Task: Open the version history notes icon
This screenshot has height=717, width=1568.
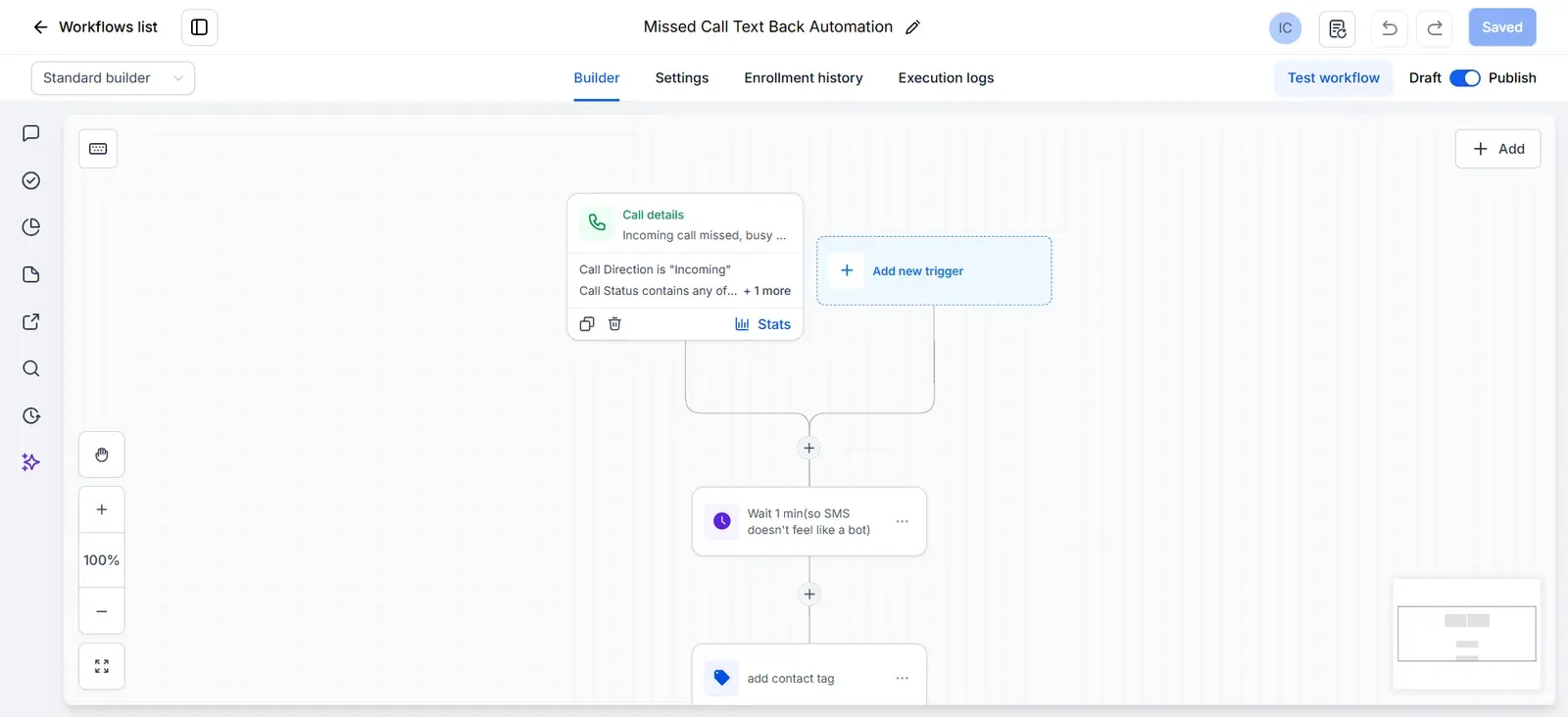Action: [1338, 28]
